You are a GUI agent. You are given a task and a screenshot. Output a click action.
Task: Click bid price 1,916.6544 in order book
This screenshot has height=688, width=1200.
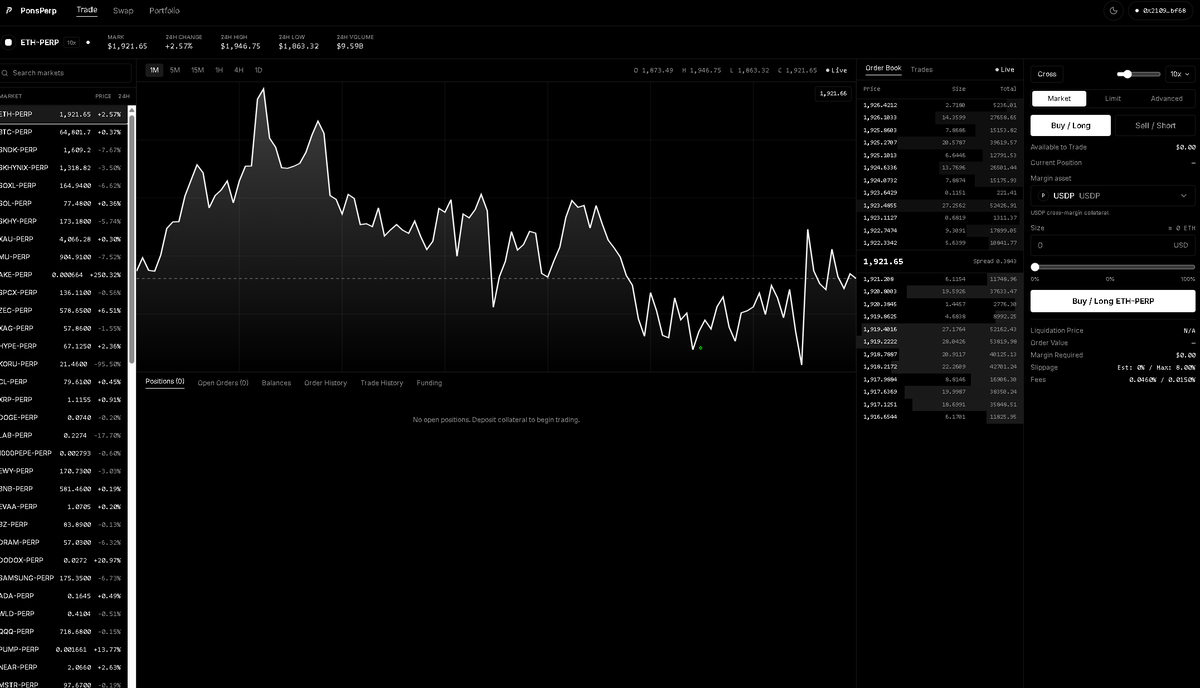point(880,416)
